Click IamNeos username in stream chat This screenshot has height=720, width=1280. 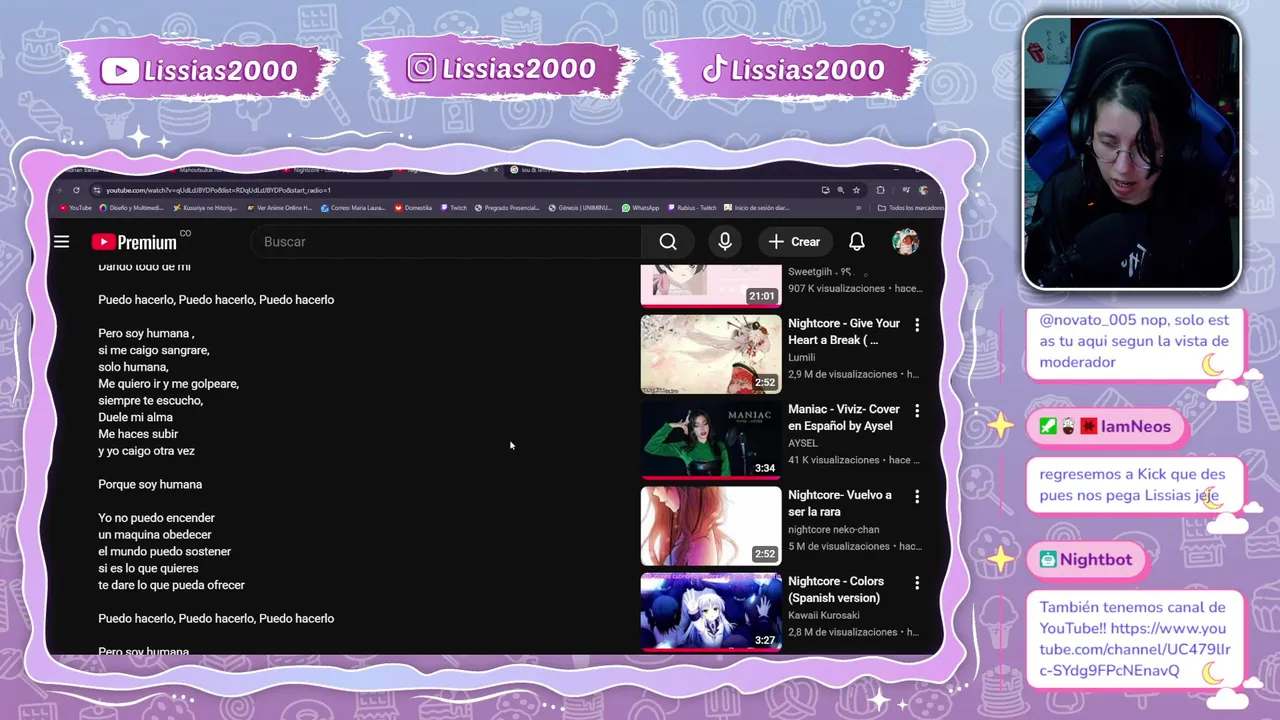click(1136, 427)
